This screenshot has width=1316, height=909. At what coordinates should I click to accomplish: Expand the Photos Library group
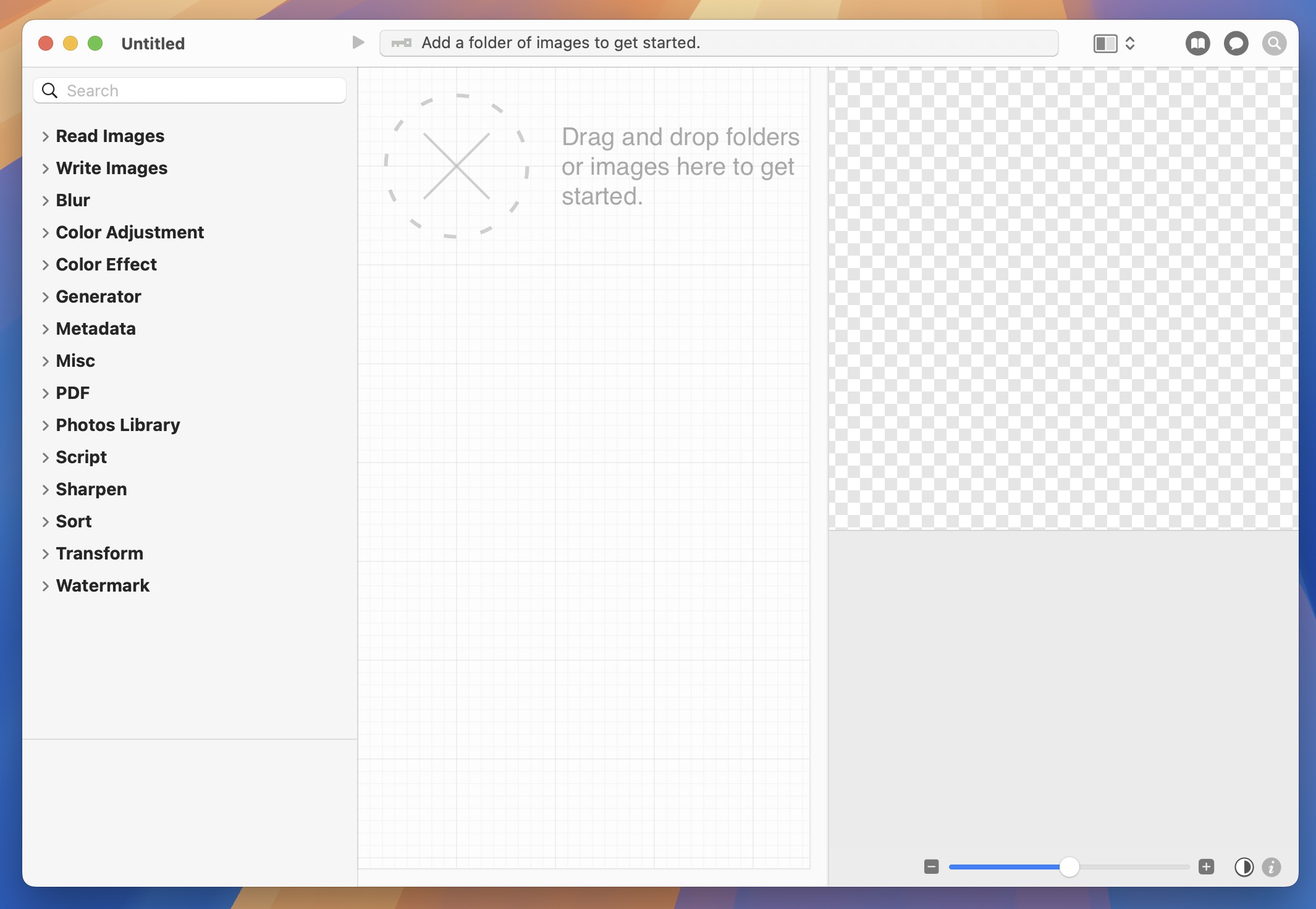pyautogui.click(x=117, y=425)
